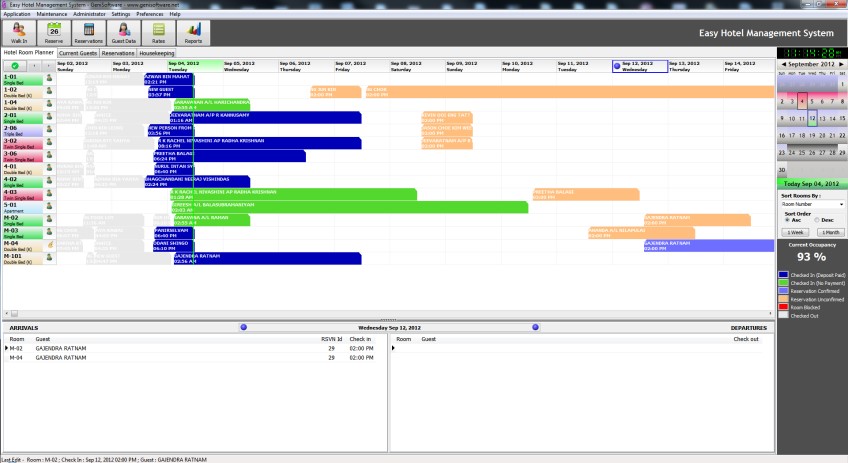Click the Reserve calendar icon
848x463 pixels.
click(x=54, y=32)
